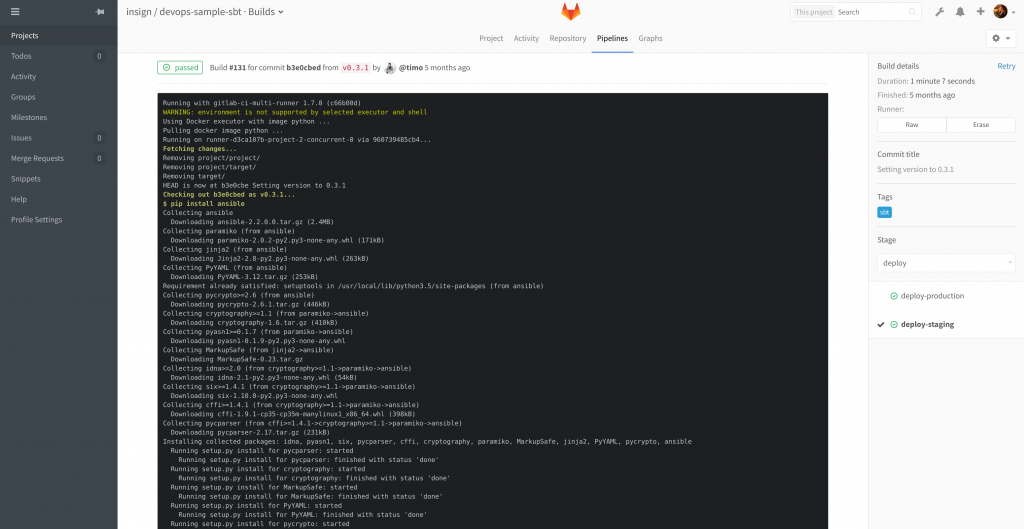This screenshot has height=529, width=1024.
Task: Toggle the hamburger sidebar menu
Action: [15, 12]
